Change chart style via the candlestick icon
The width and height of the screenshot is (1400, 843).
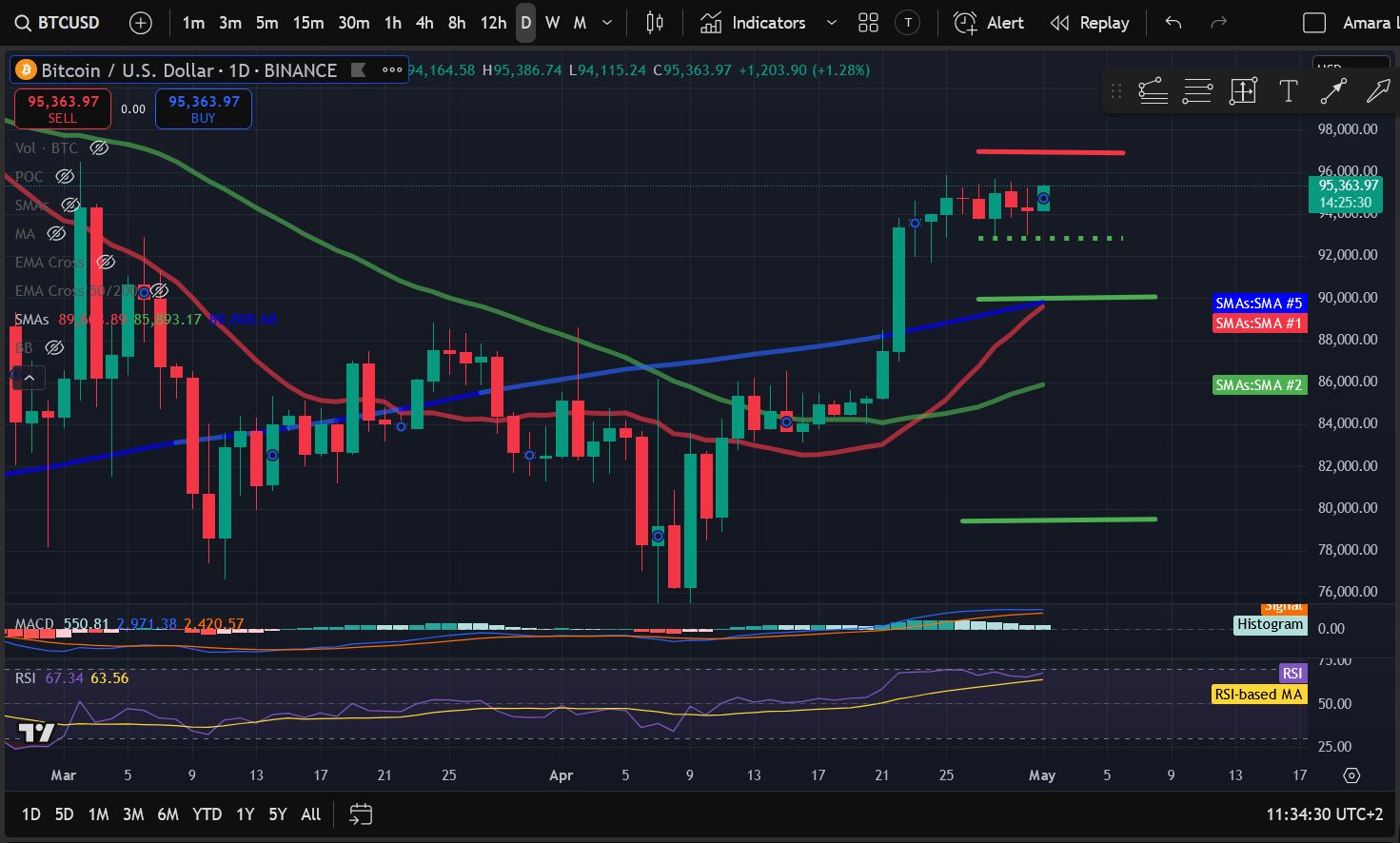653,22
